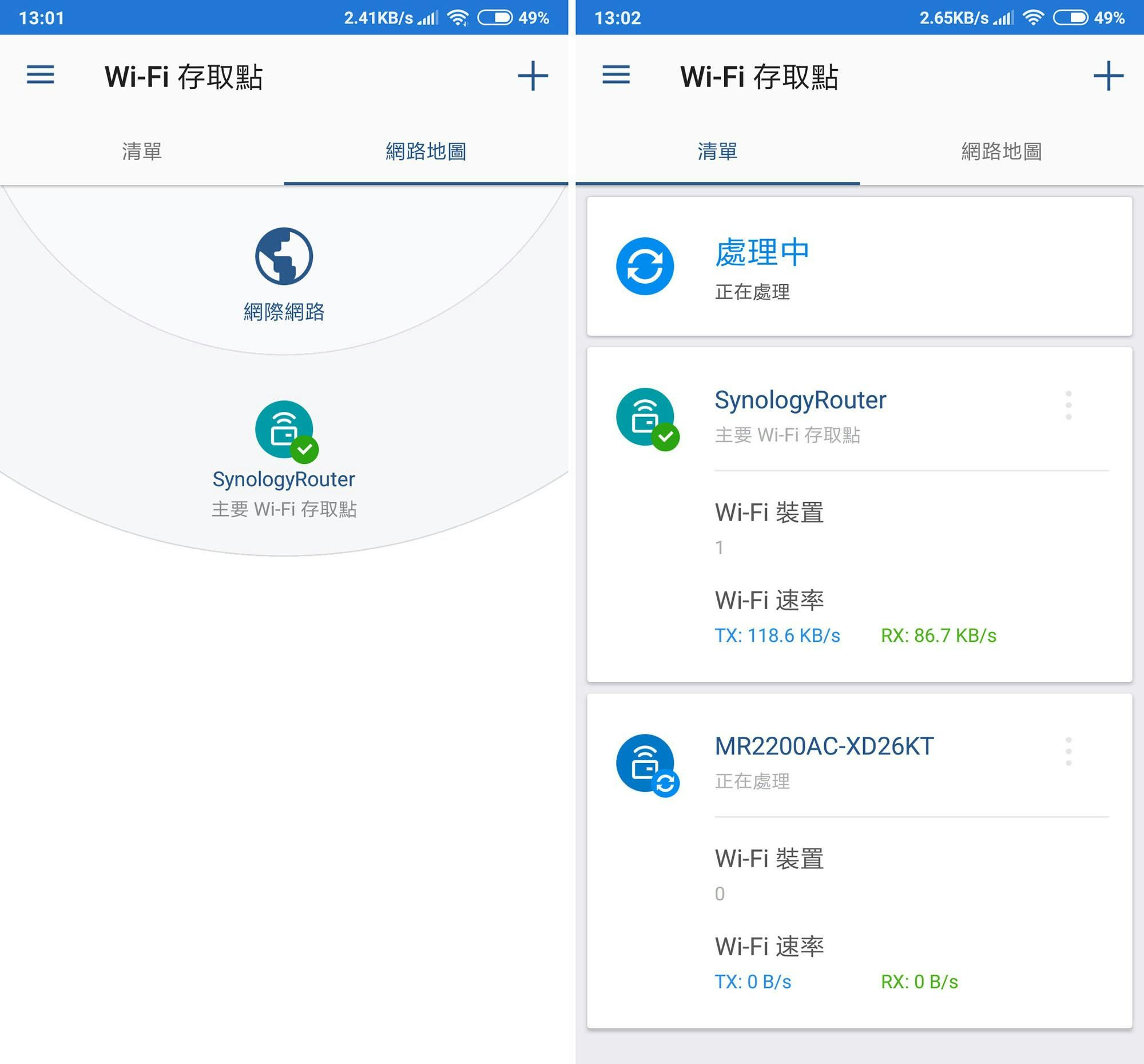Open SynologyRouter name link in list
This screenshot has width=1144, height=1064.
[x=800, y=400]
